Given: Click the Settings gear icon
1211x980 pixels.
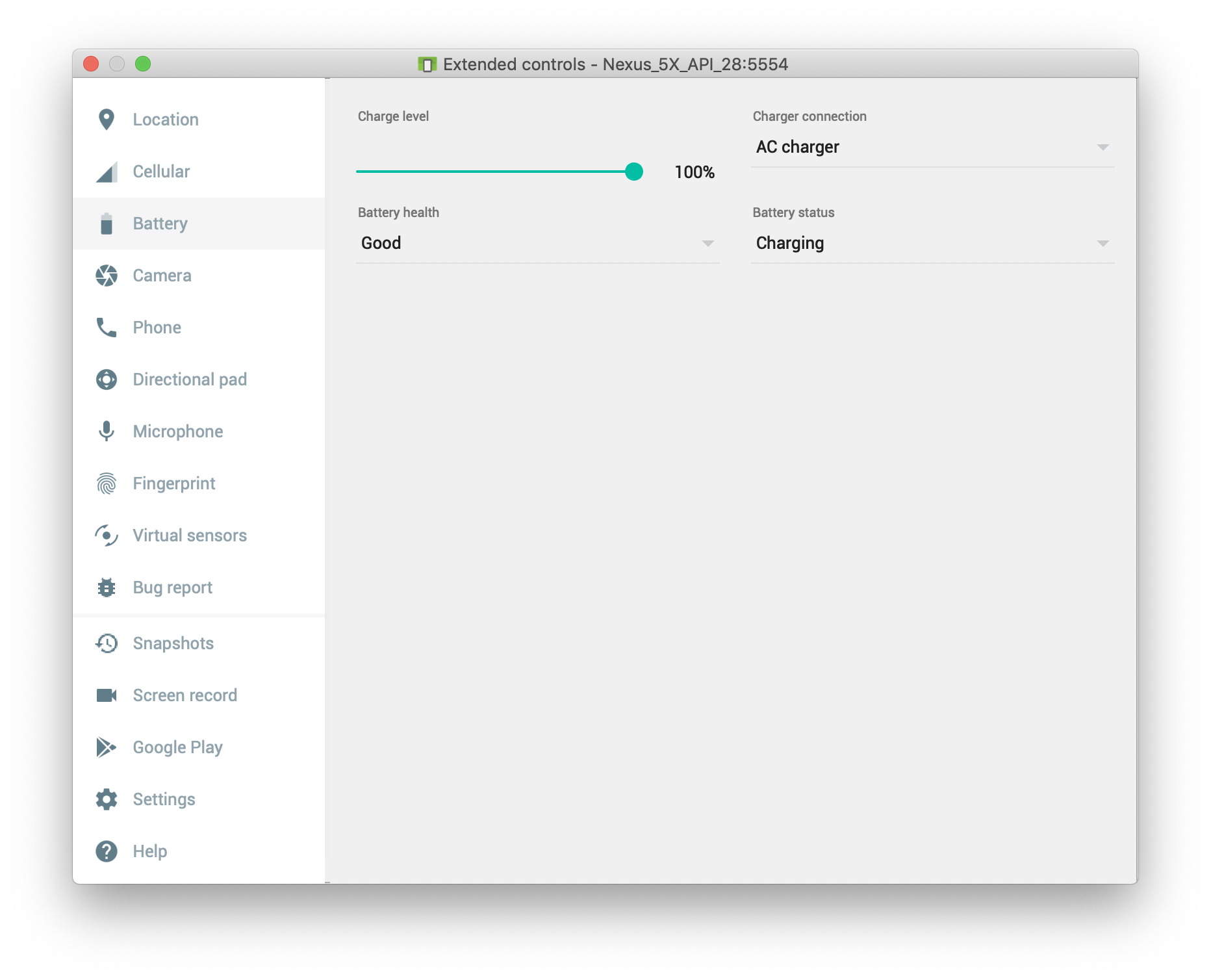Looking at the screenshot, I should pyautogui.click(x=107, y=799).
